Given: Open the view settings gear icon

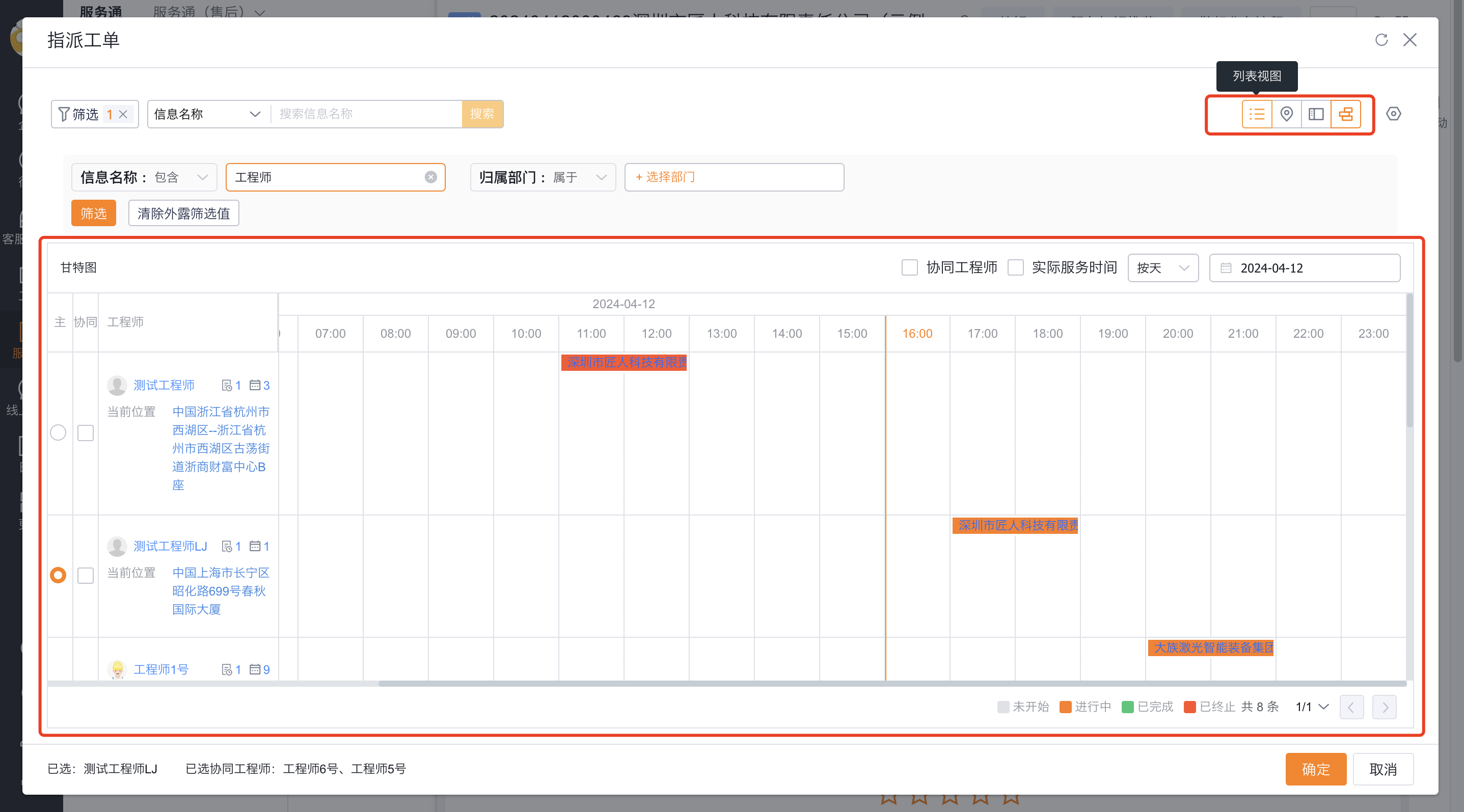Looking at the screenshot, I should pos(1394,114).
